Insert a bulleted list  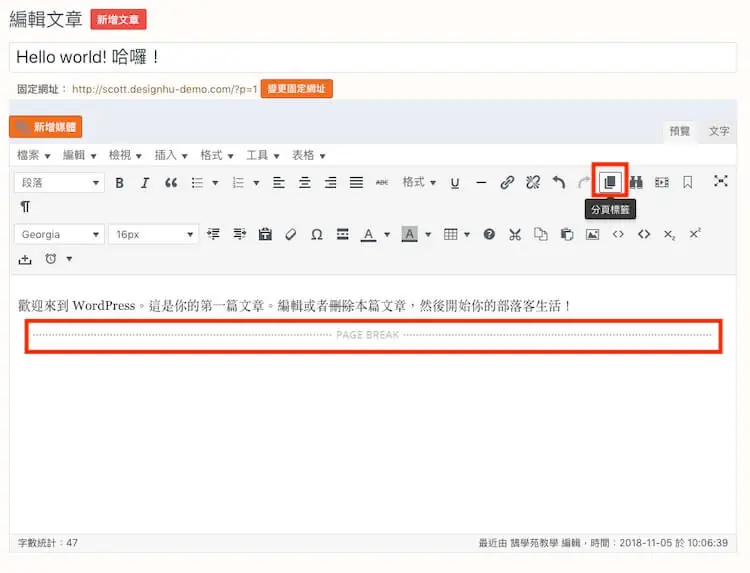(x=197, y=183)
